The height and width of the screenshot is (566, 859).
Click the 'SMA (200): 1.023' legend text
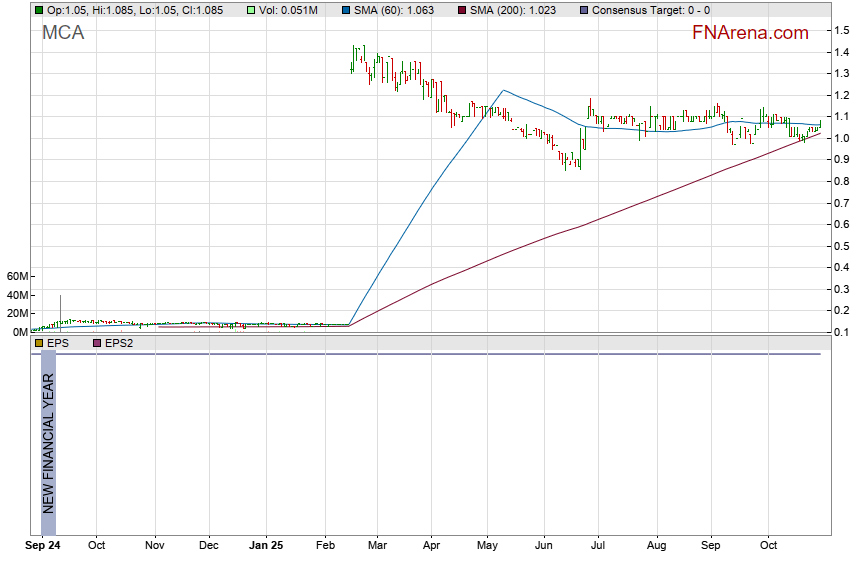coord(517,10)
